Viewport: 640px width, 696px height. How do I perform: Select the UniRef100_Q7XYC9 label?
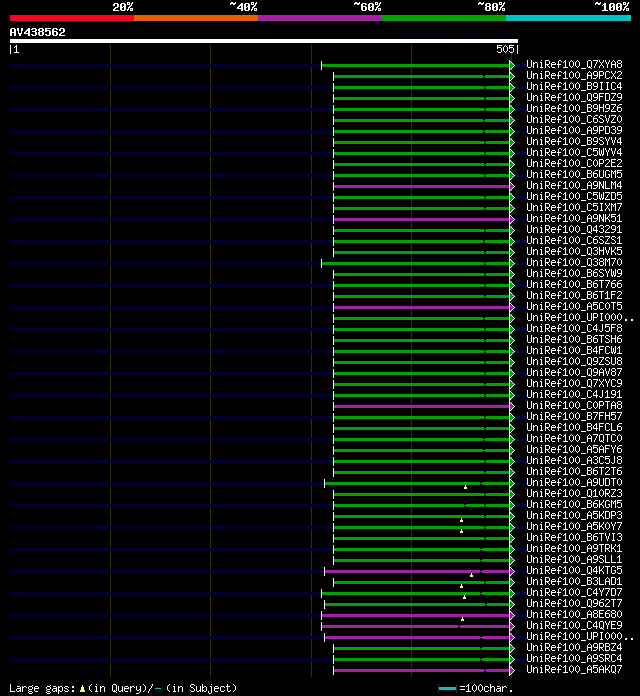coord(574,383)
